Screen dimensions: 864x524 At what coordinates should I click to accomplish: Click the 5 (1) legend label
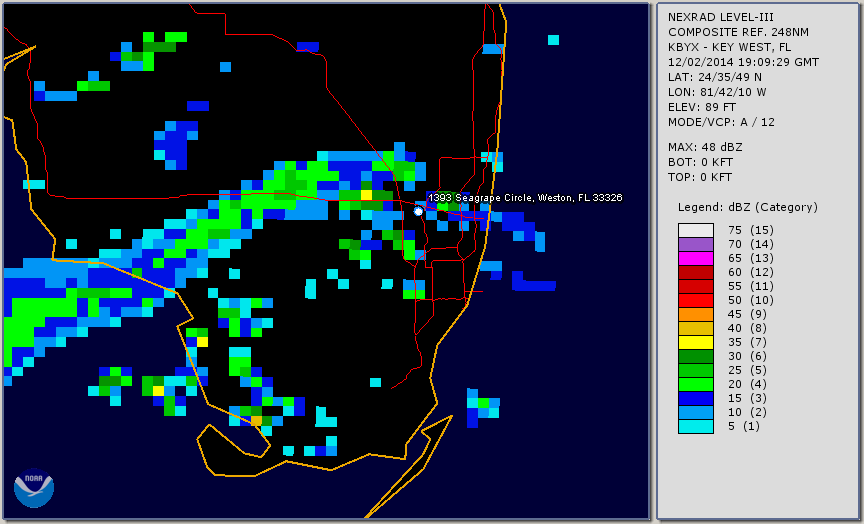coord(744,426)
